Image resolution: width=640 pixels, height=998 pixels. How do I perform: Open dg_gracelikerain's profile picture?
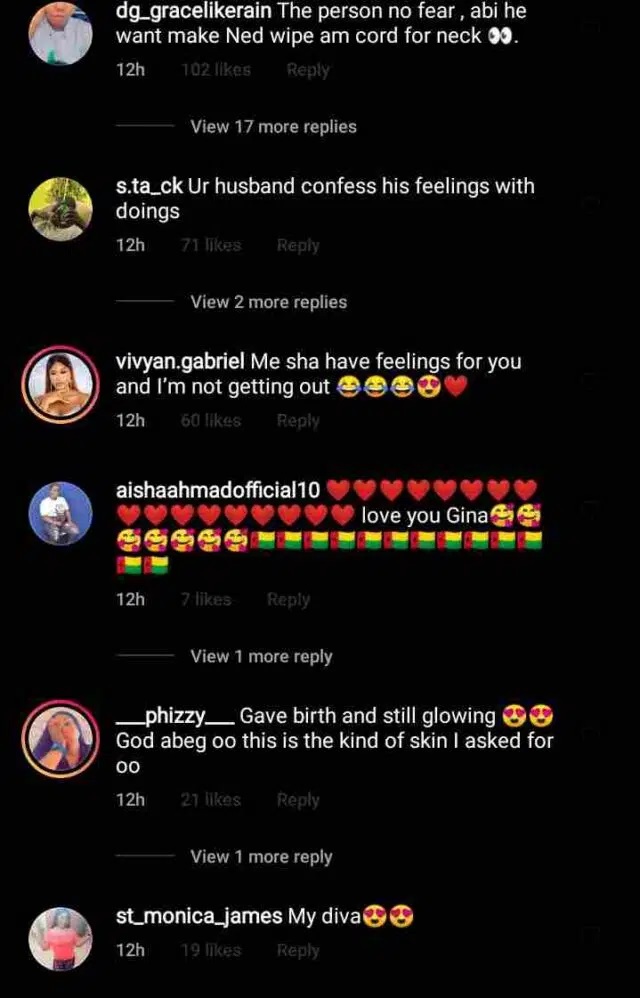[60, 33]
